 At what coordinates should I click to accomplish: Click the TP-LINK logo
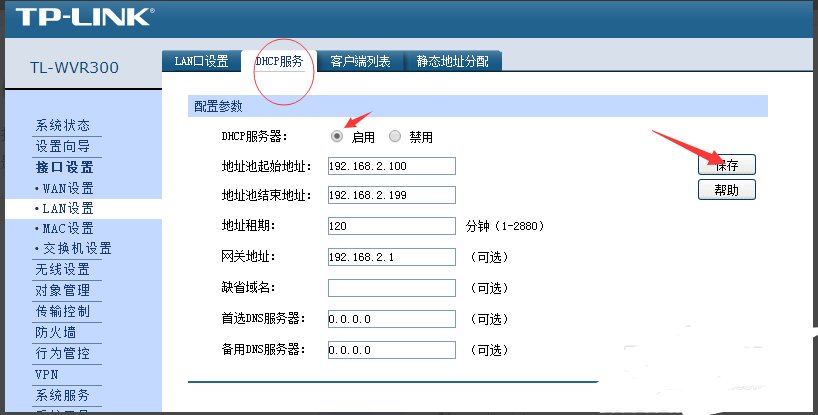point(85,17)
